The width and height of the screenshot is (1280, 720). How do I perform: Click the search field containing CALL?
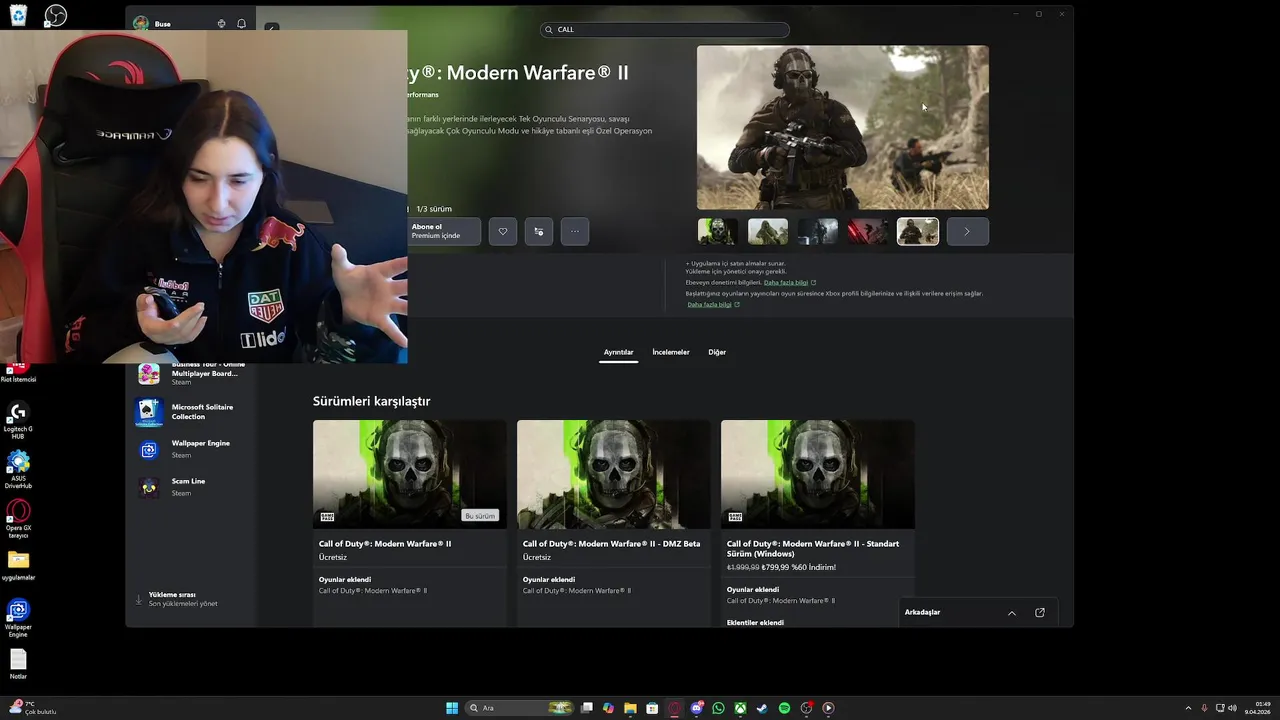point(665,30)
